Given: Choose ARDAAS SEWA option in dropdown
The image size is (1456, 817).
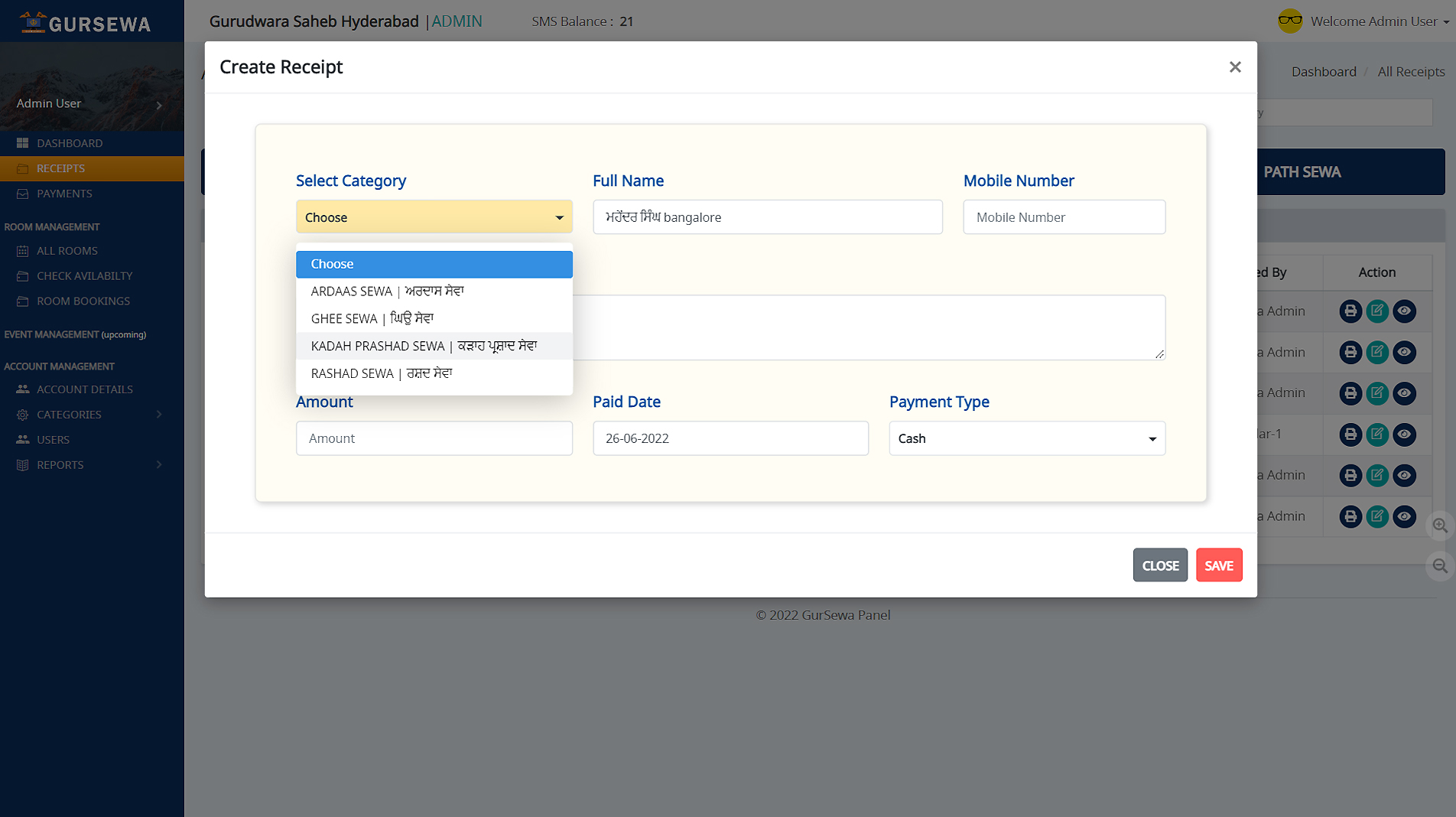Looking at the screenshot, I should pos(387,291).
